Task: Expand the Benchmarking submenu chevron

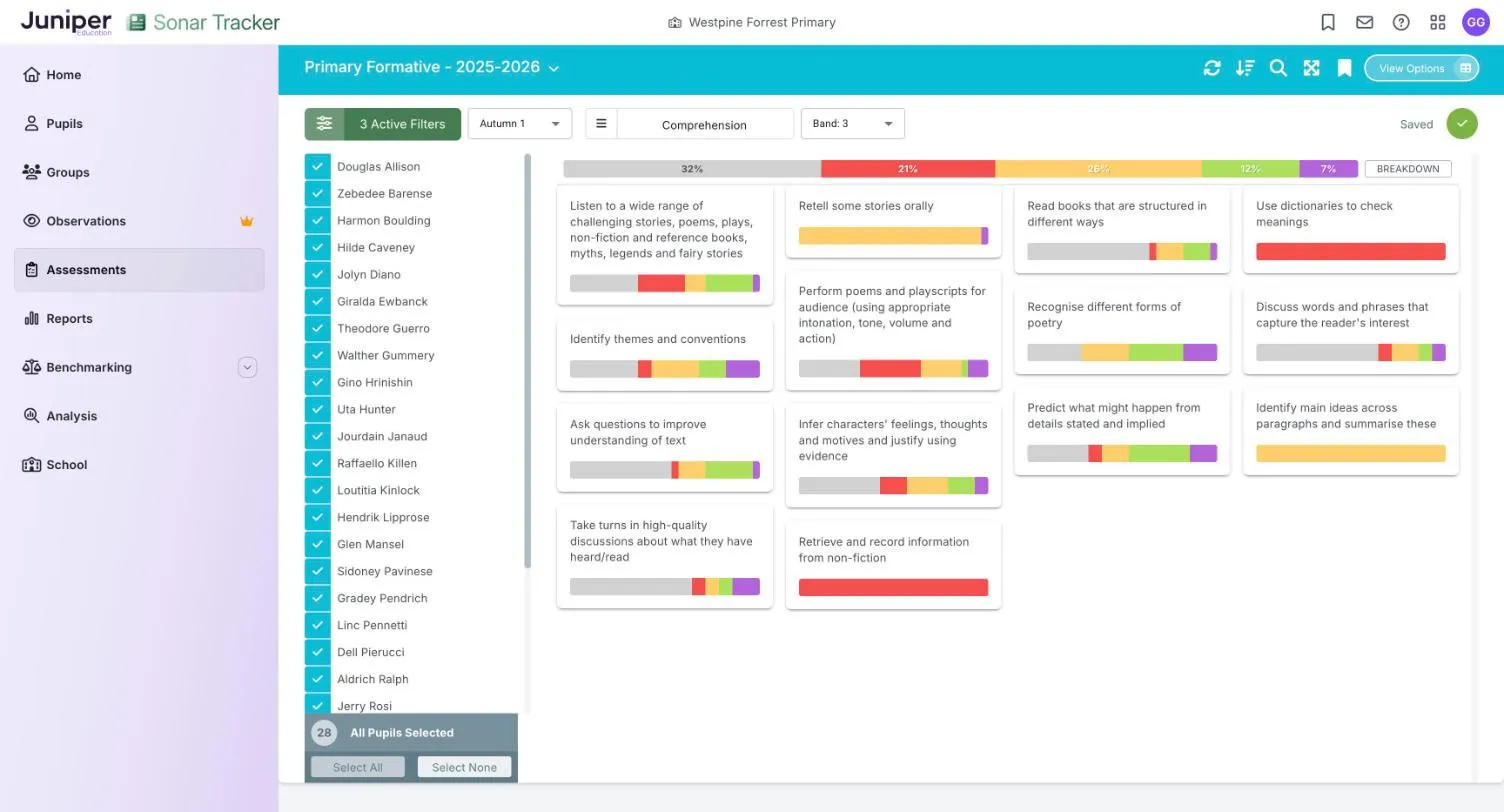Action: click(247, 368)
